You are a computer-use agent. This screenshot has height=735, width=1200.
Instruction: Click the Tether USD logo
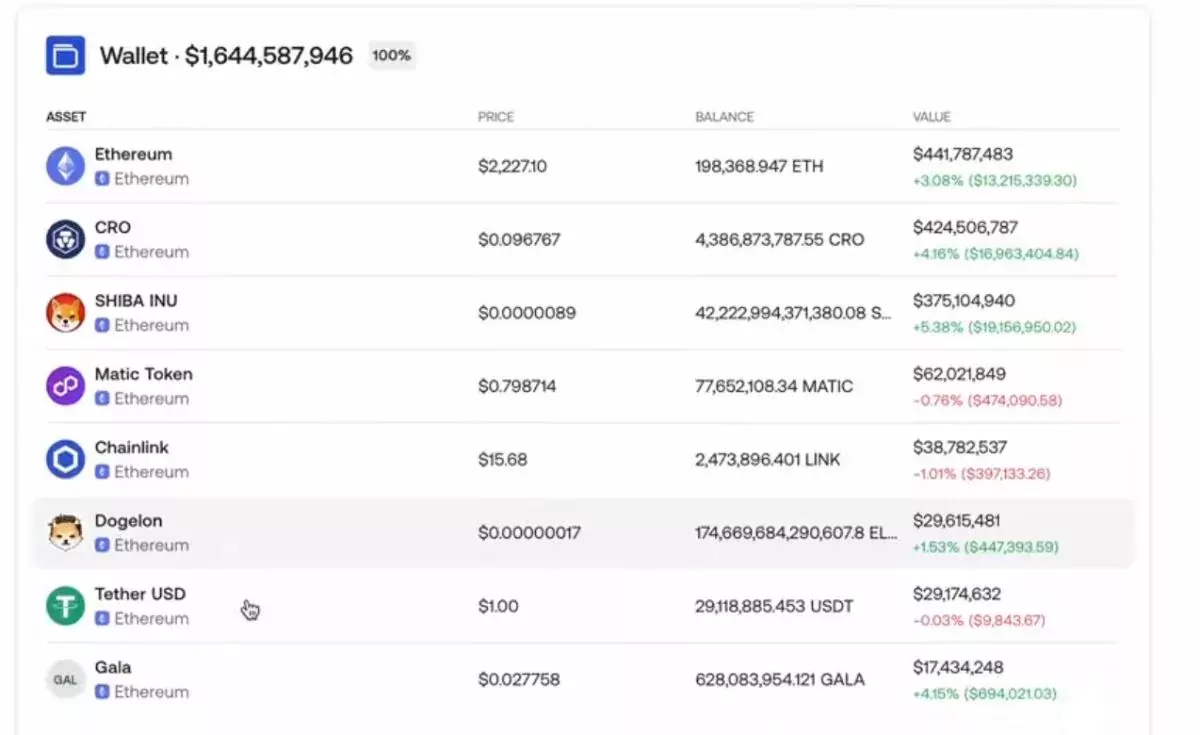[65, 606]
